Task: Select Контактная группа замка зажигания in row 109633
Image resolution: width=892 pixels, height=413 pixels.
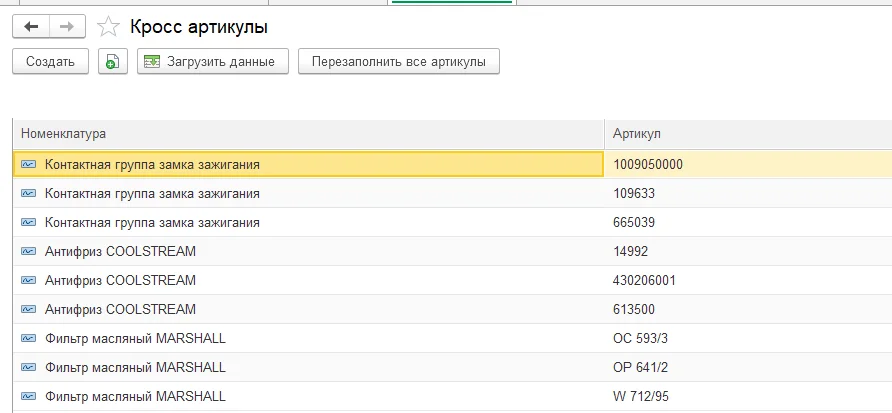Action: pyautogui.click(x=152, y=194)
